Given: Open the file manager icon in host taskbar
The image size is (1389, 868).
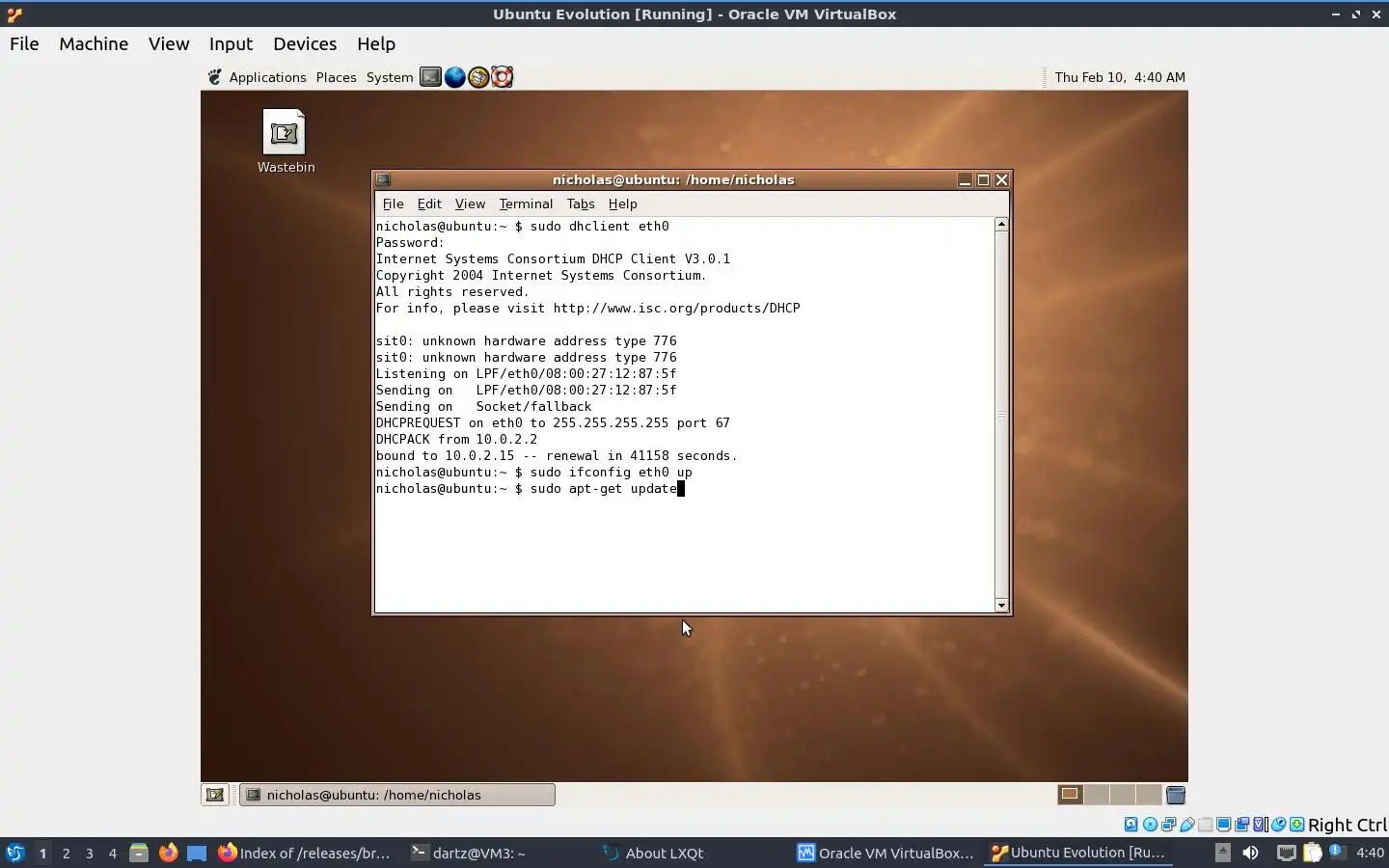Looking at the screenshot, I should click(139, 853).
